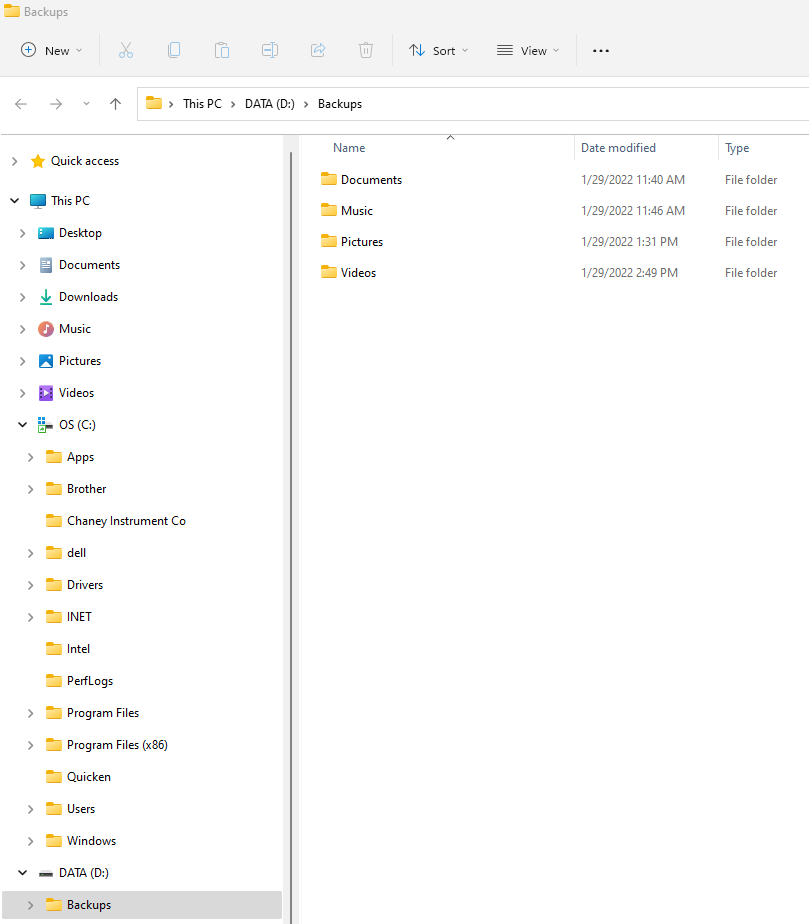Click the Desktop icon in sidebar
This screenshot has height=924, width=809.
tap(46, 233)
